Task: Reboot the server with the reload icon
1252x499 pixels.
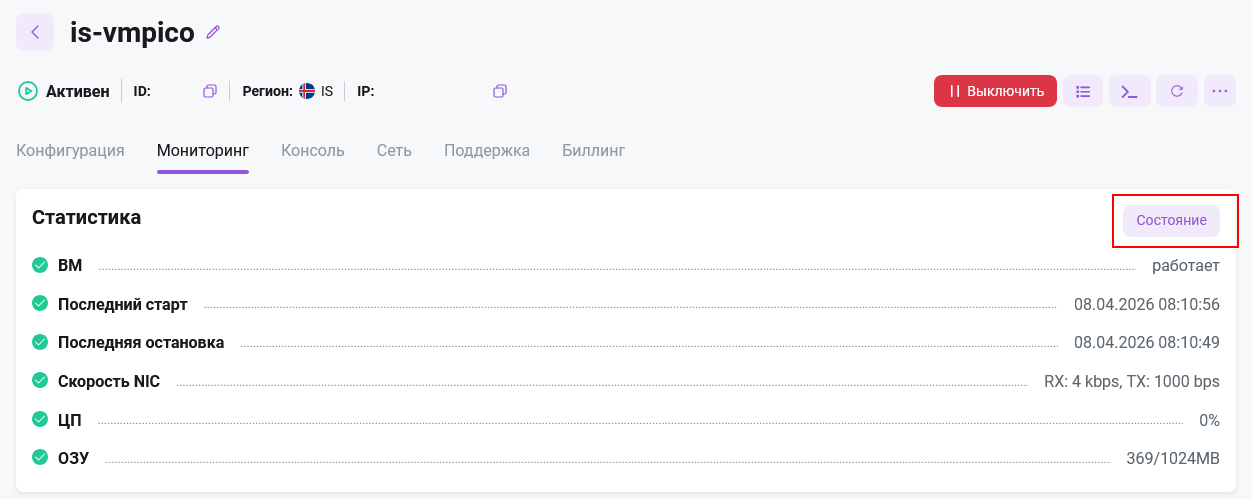Action: pyautogui.click(x=1177, y=91)
